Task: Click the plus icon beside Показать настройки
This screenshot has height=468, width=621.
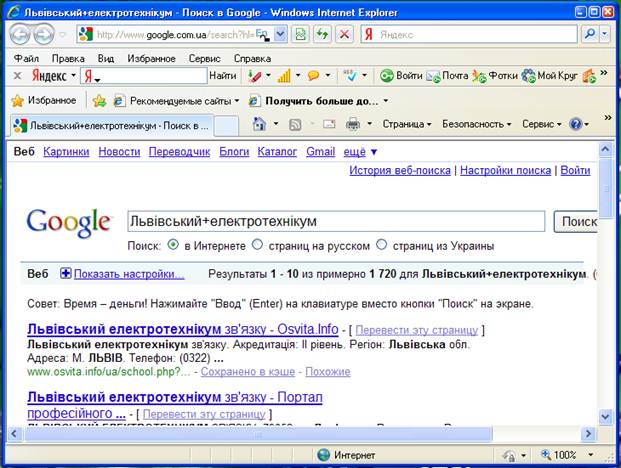Action: [65, 273]
